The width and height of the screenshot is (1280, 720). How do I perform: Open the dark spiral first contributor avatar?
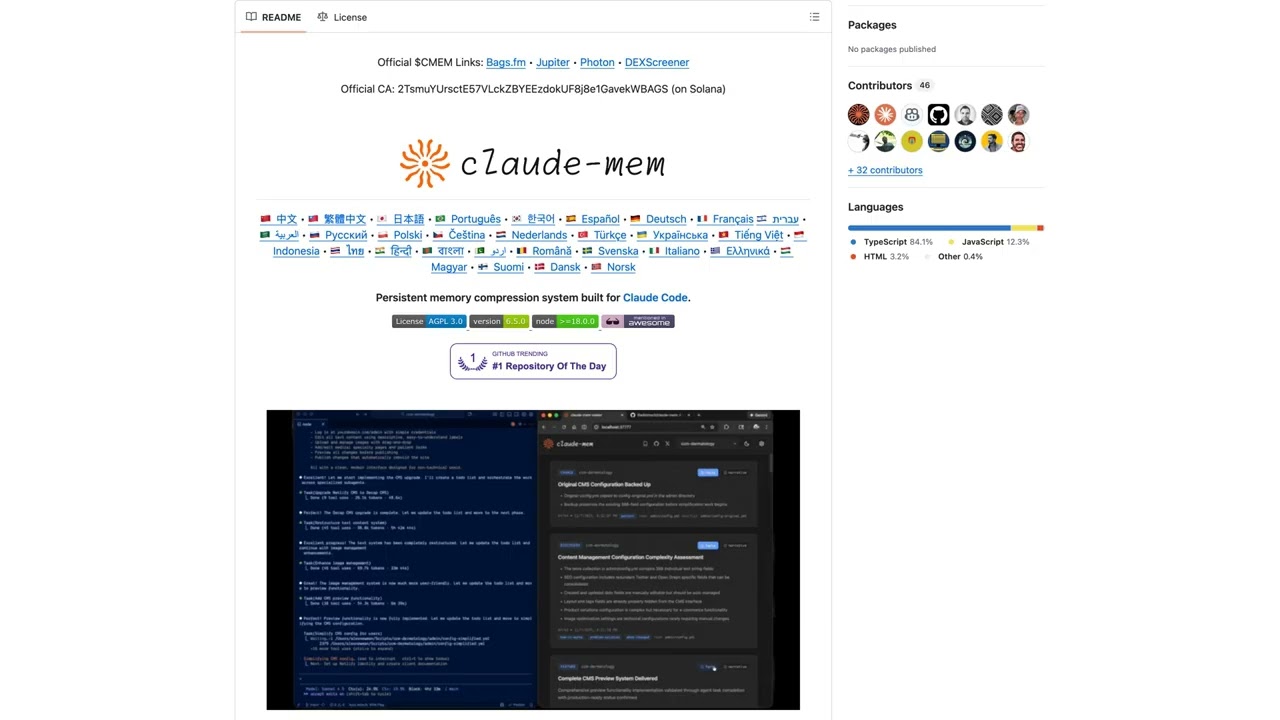point(859,115)
